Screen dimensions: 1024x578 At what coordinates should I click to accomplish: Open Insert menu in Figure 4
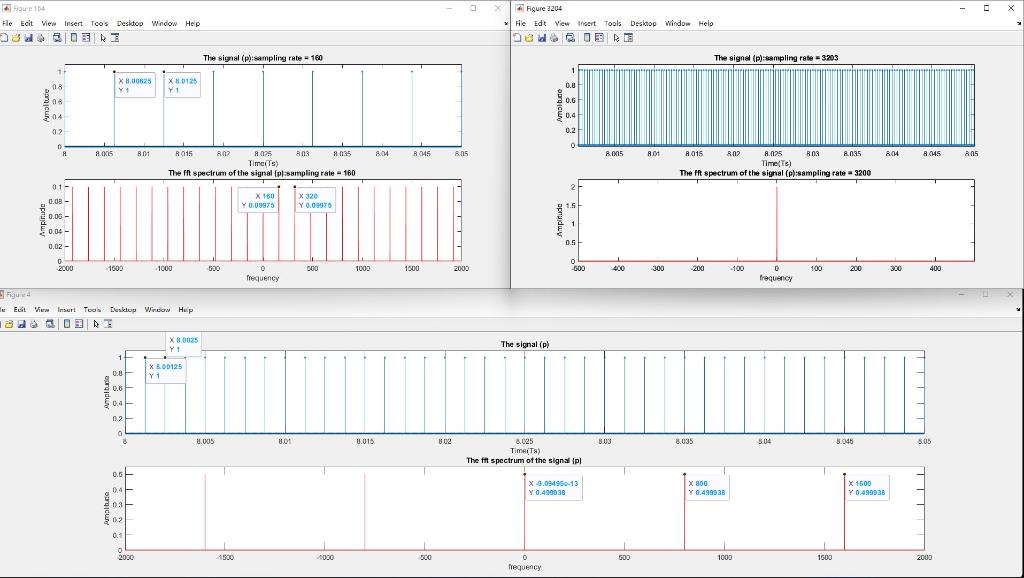[66, 310]
